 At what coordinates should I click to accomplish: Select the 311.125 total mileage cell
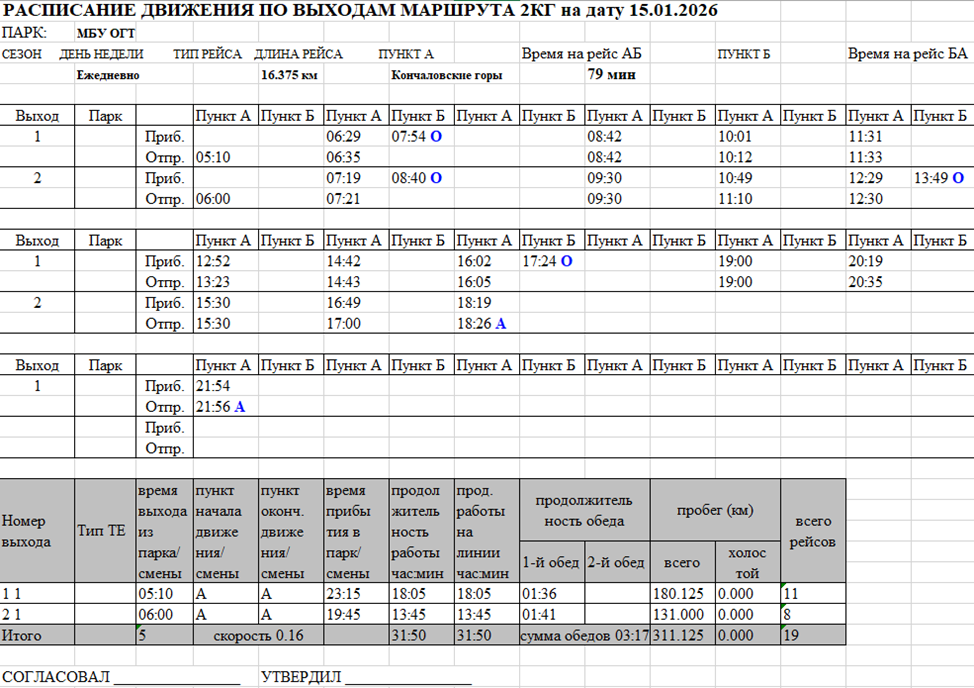[681, 635]
